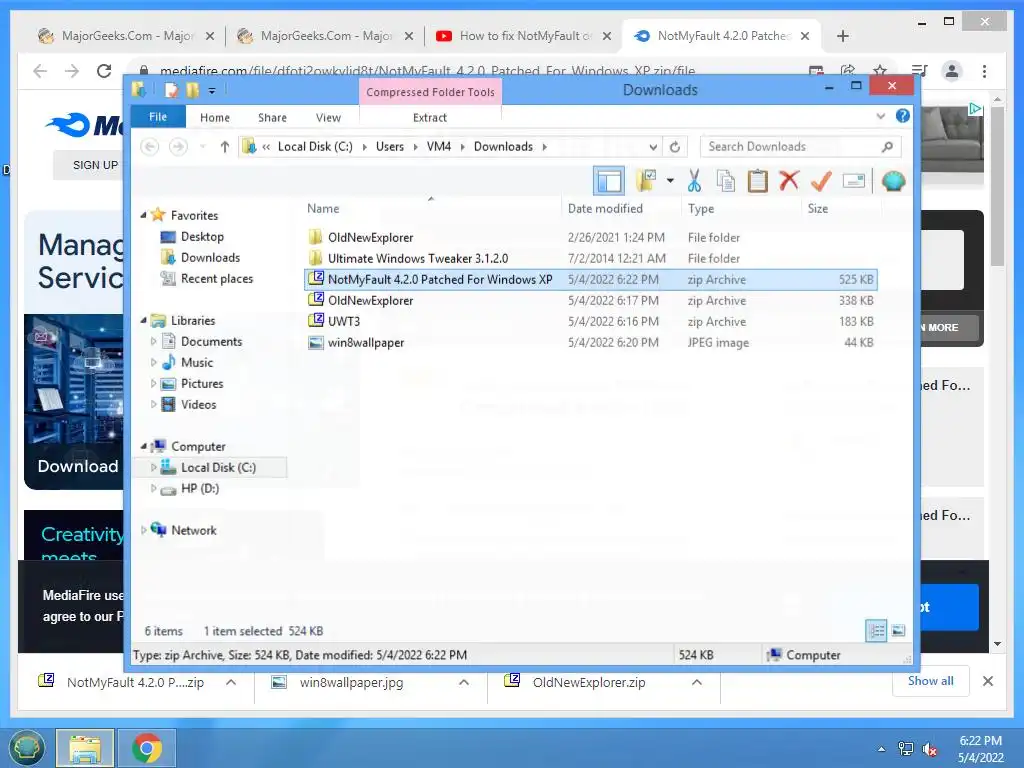The height and width of the screenshot is (768, 1024).
Task: Open the Chrome three-dot menu
Action: tap(984, 71)
